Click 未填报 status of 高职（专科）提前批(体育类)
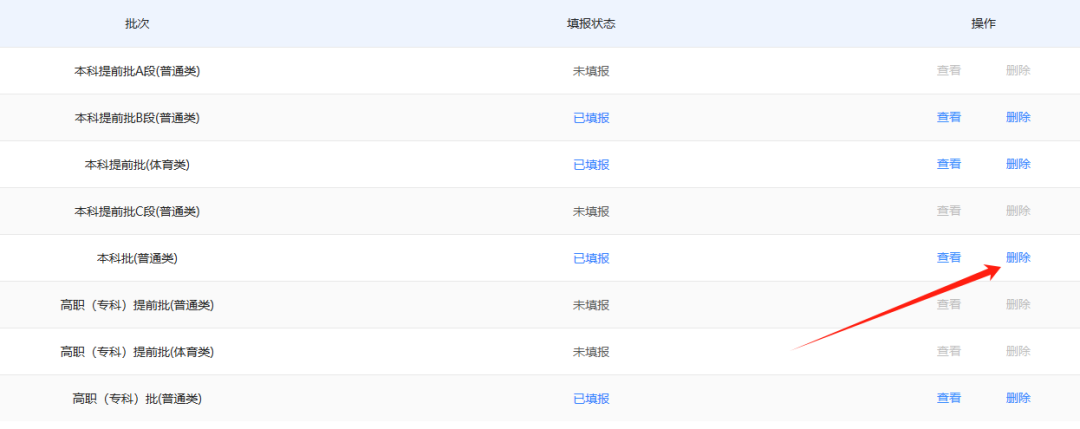Screen dimensions: 1080x429 coord(591,352)
